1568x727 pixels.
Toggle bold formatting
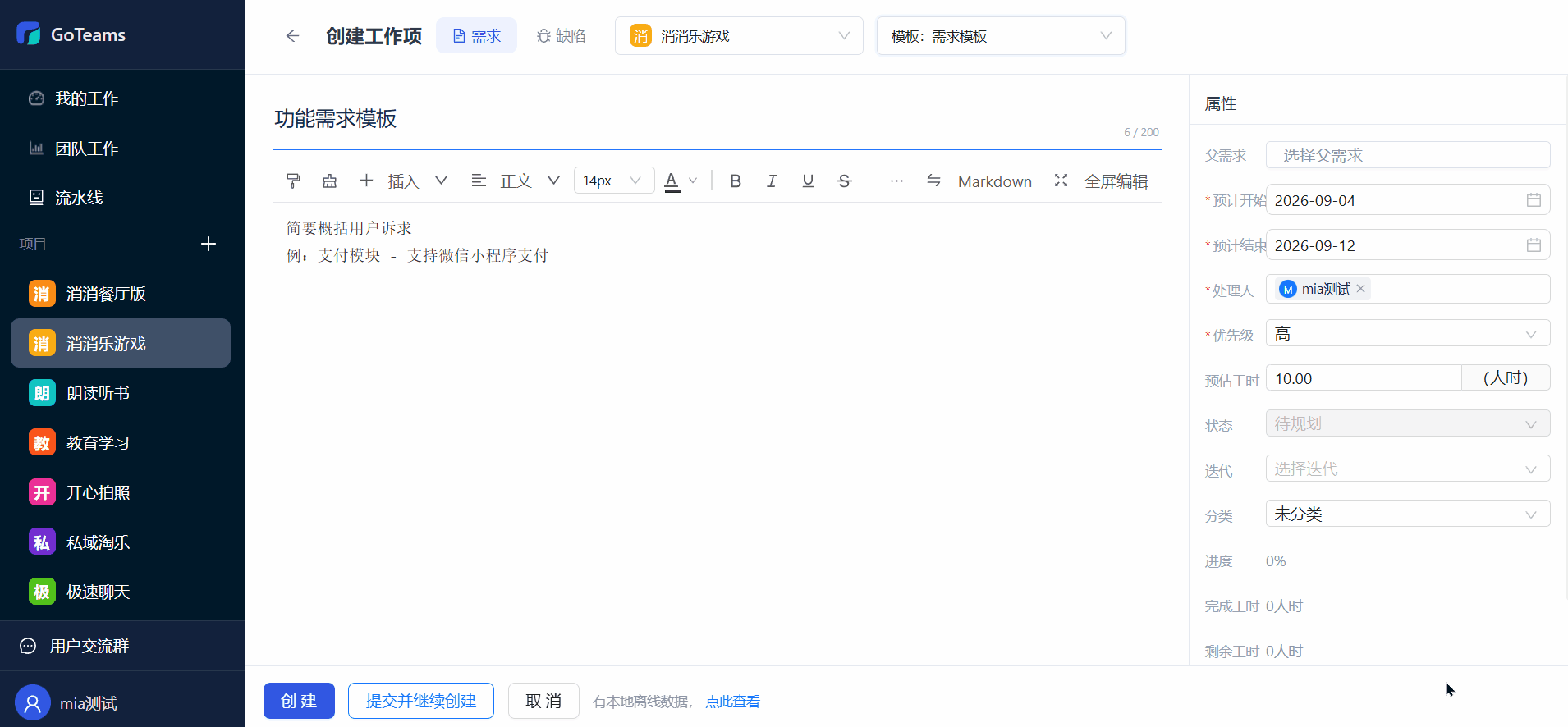pyautogui.click(x=736, y=181)
